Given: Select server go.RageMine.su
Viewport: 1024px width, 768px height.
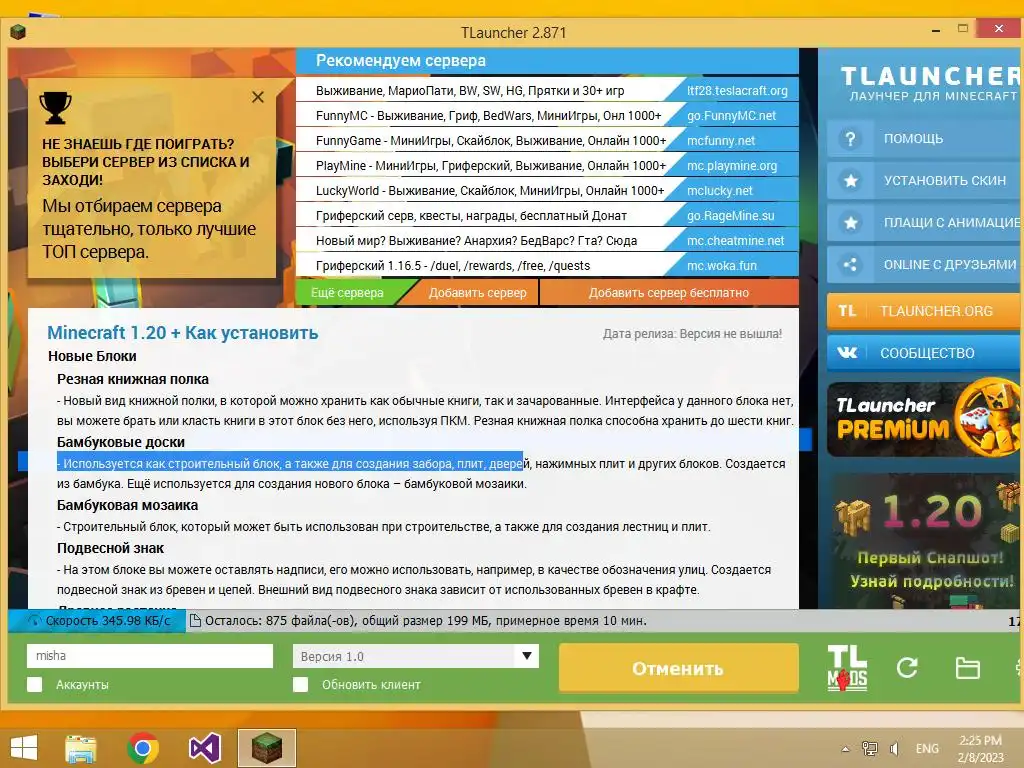Looking at the screenshot, I should 731,216.
